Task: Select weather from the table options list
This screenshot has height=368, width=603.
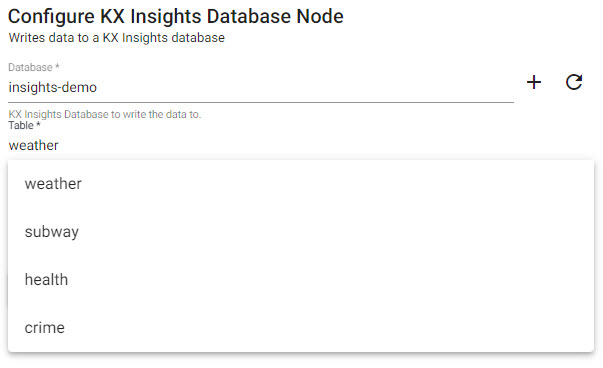Action: point(301,184)
